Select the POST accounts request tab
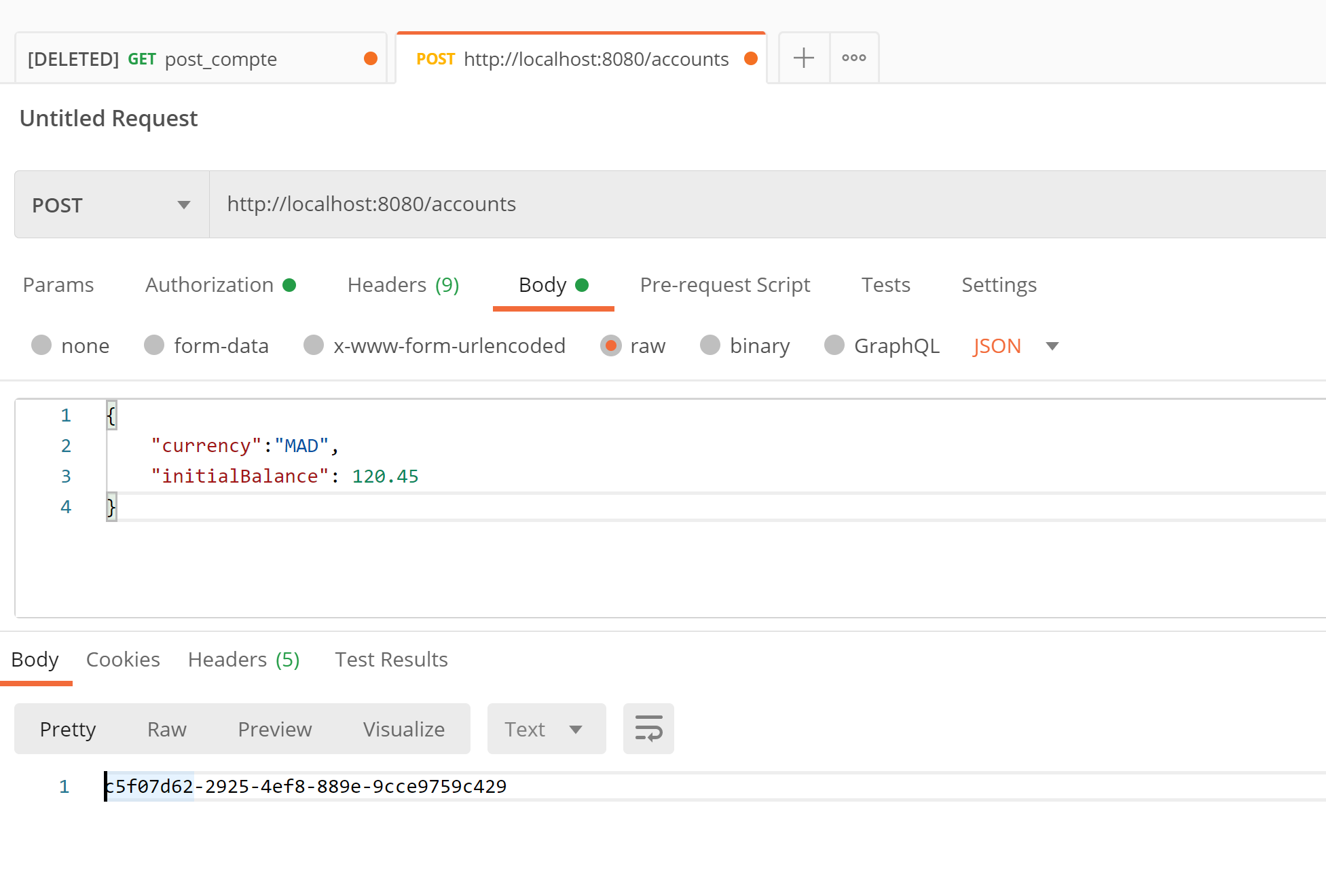The height and width of the screenshot is (896, 1326). (581, 59)
